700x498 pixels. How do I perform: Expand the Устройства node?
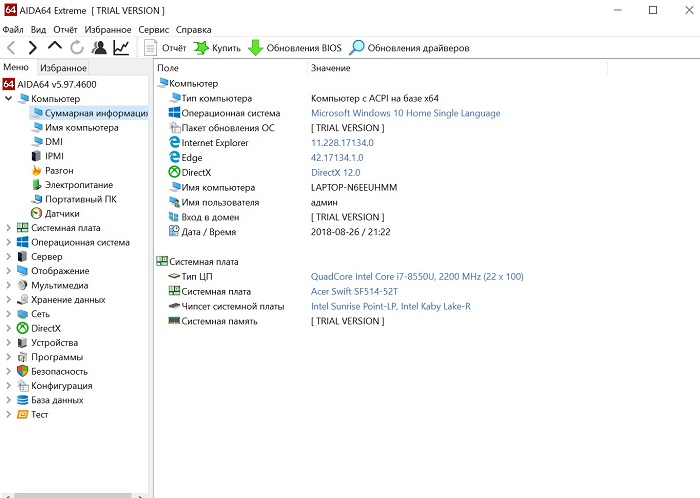8,342
